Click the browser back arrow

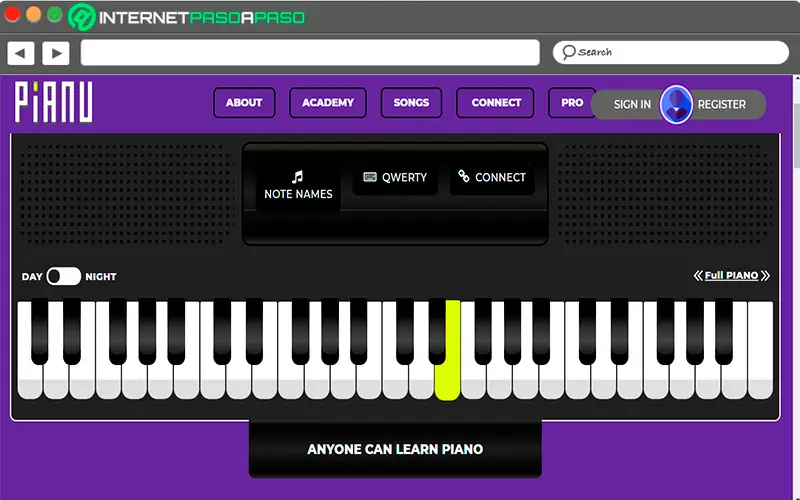pyautogui.click(x=21, y=53)
